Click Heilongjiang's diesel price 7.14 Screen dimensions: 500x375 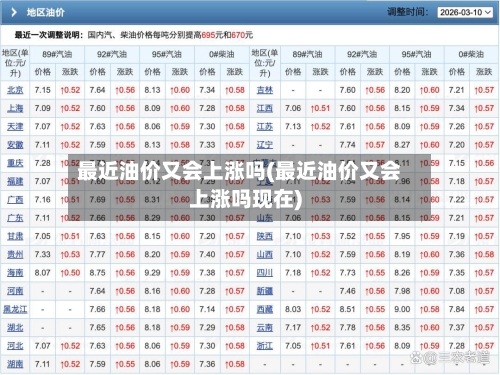coord(207,309)
